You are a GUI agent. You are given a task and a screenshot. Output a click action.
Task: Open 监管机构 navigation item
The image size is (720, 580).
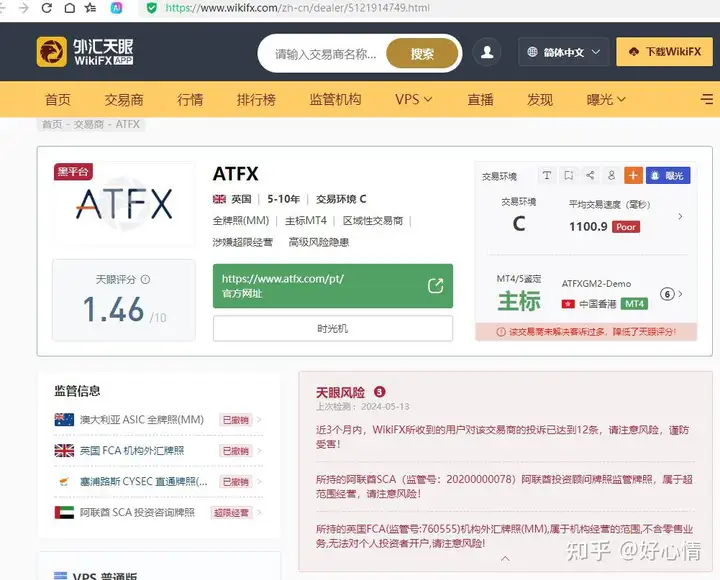335,99
